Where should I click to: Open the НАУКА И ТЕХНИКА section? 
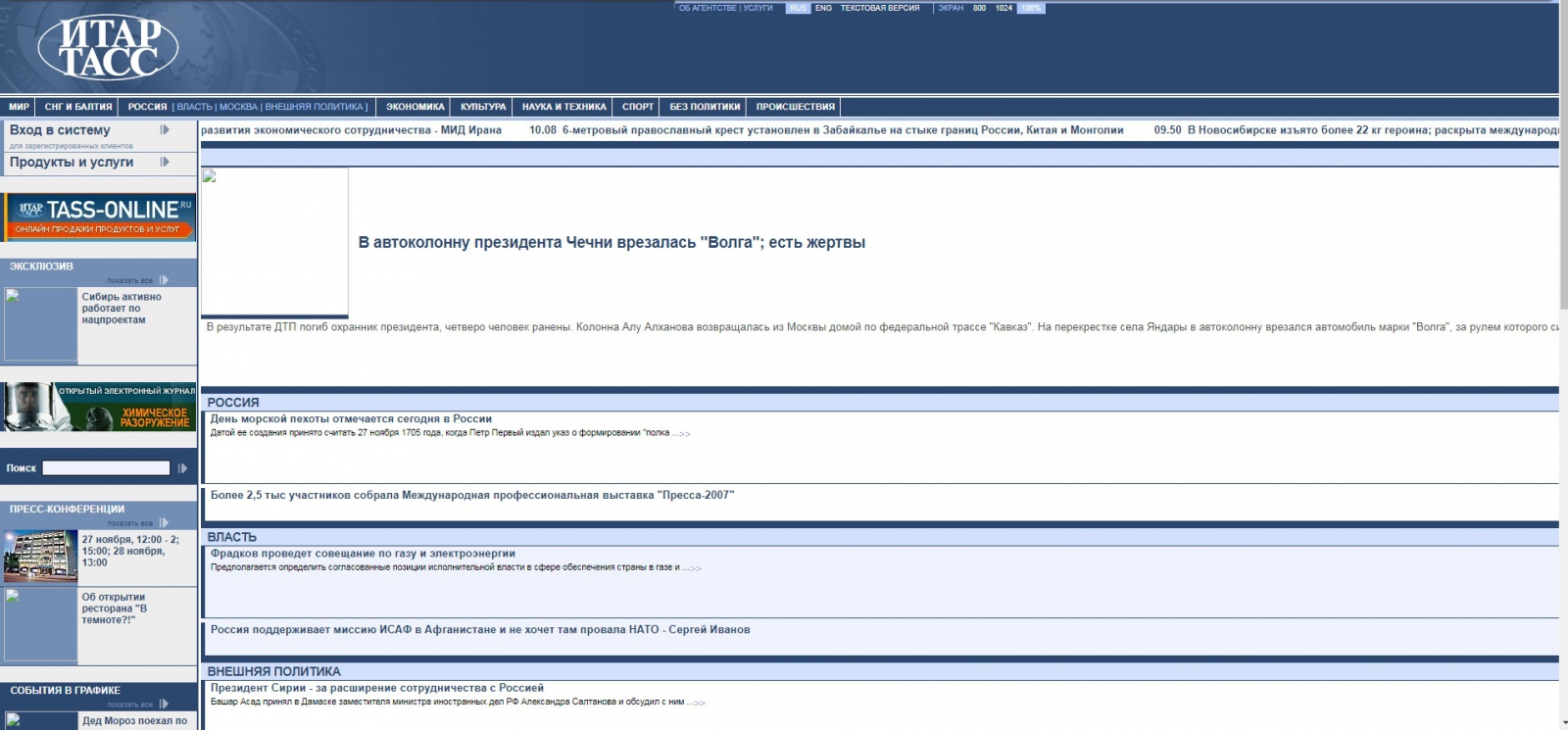point(564,107)
